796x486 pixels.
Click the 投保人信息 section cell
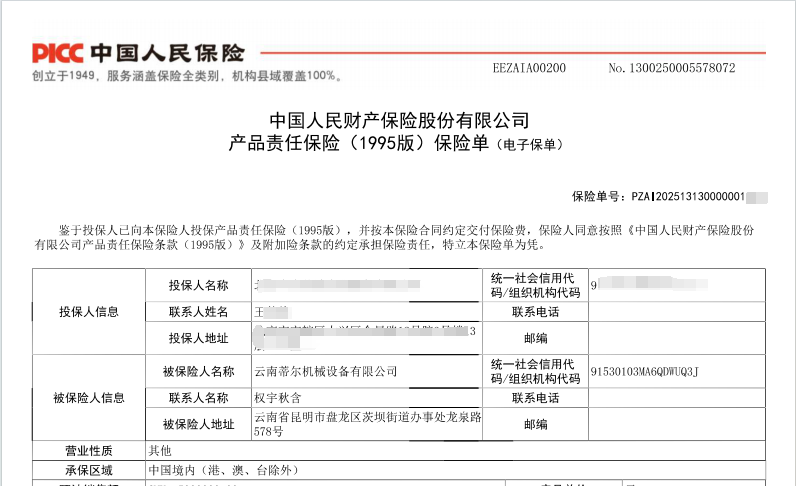coord(89,312)
